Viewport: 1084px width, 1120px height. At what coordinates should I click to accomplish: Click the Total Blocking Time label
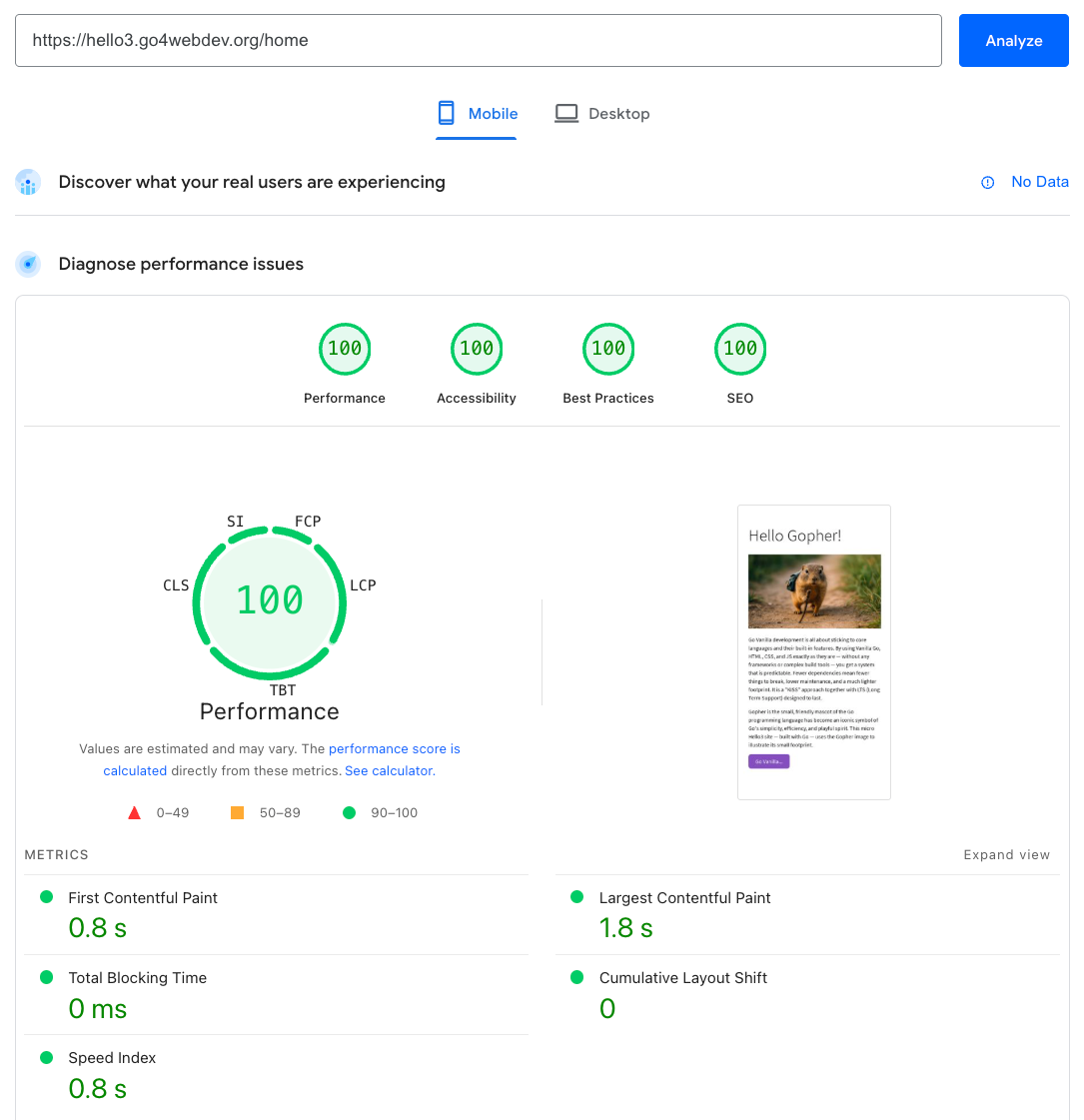click(138, 978)
